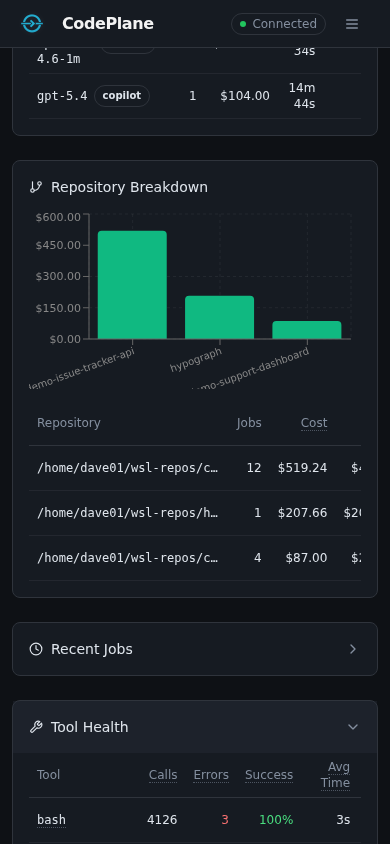390x844 pixels.
Task: Select the repository row costing $519.24
Action: pyautogui.click(x=195, y=468)
